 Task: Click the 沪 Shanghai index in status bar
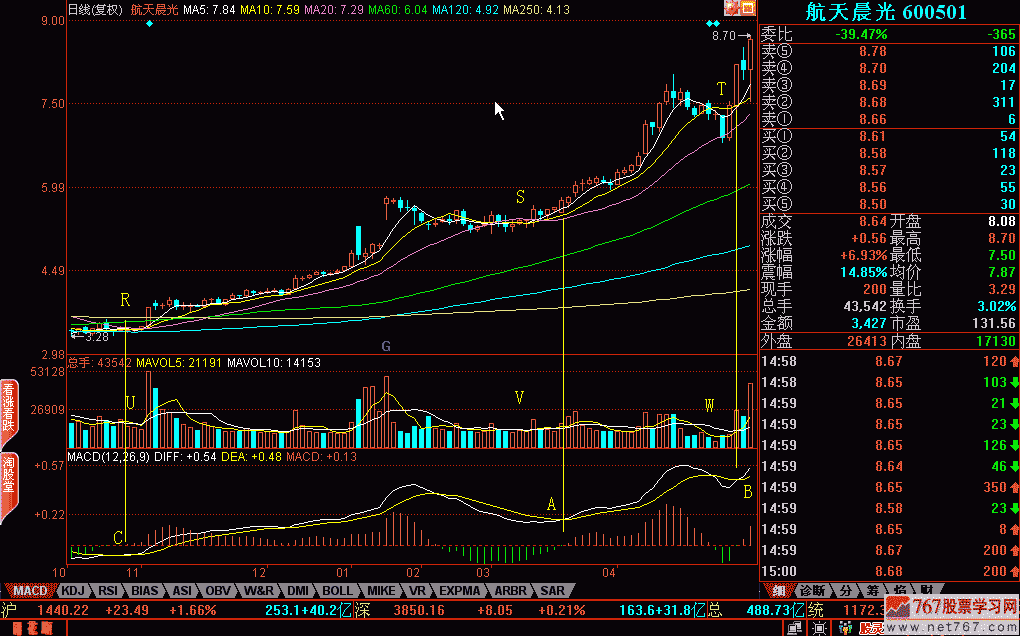(x=9, y=609)
